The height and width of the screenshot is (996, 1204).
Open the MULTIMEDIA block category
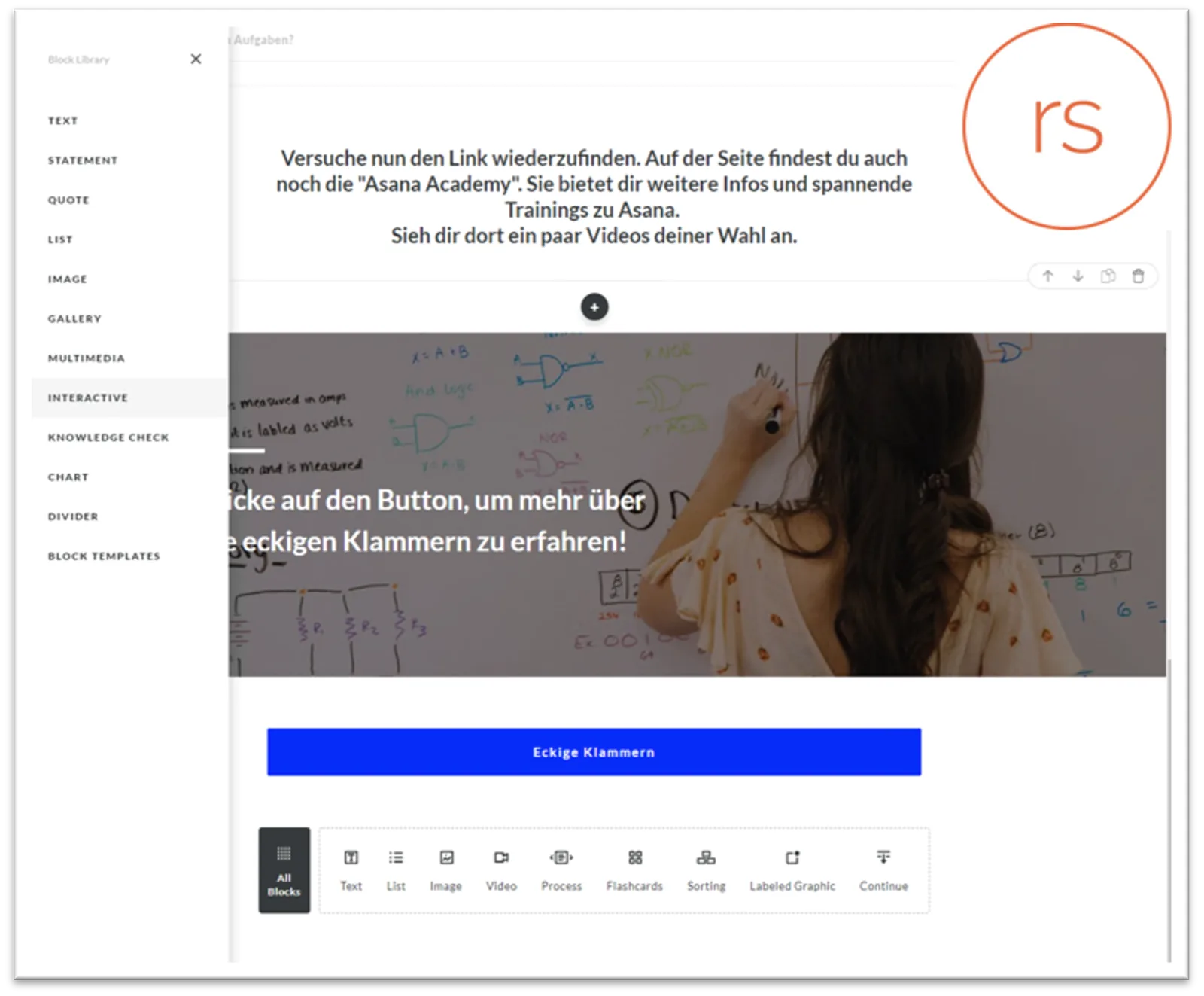pyautogui.click(x=87, y=358)
